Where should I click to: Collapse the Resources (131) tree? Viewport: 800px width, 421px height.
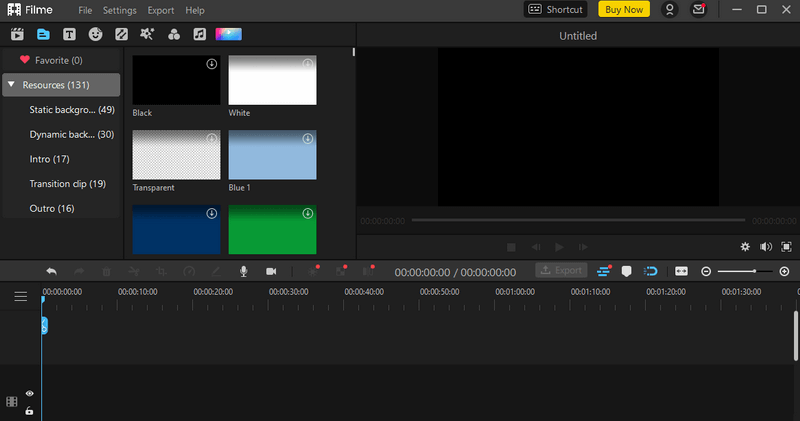click(x=12, y=84)
